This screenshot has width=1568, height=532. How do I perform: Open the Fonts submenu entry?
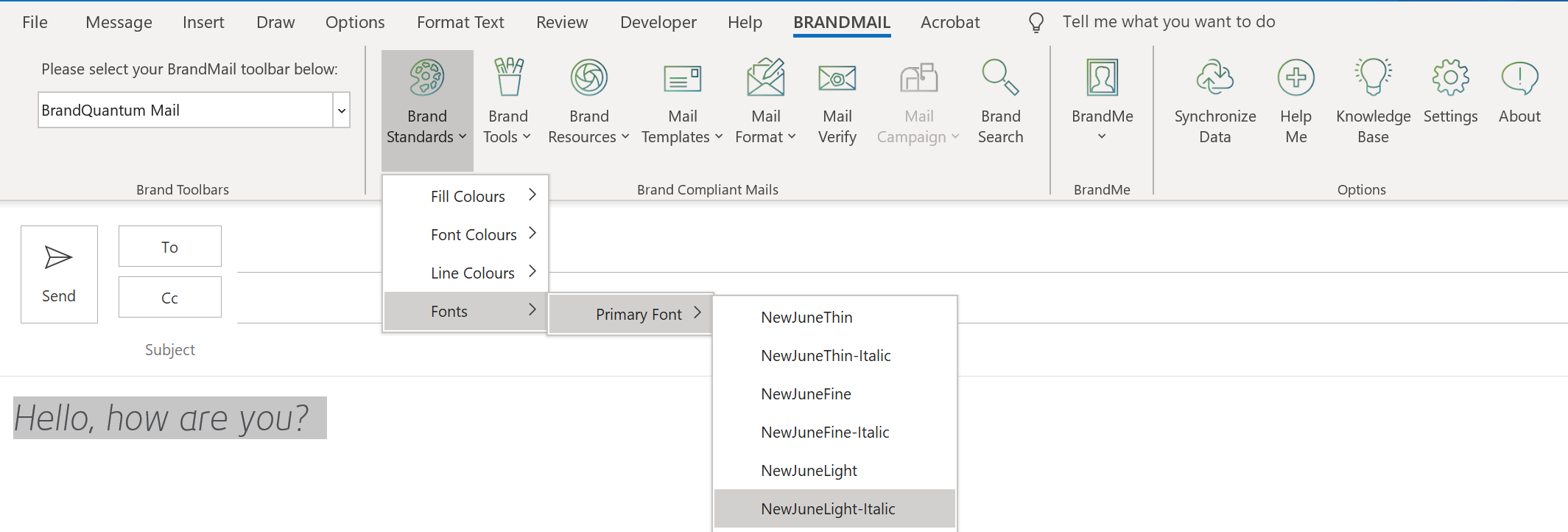[x=465, y=311]
